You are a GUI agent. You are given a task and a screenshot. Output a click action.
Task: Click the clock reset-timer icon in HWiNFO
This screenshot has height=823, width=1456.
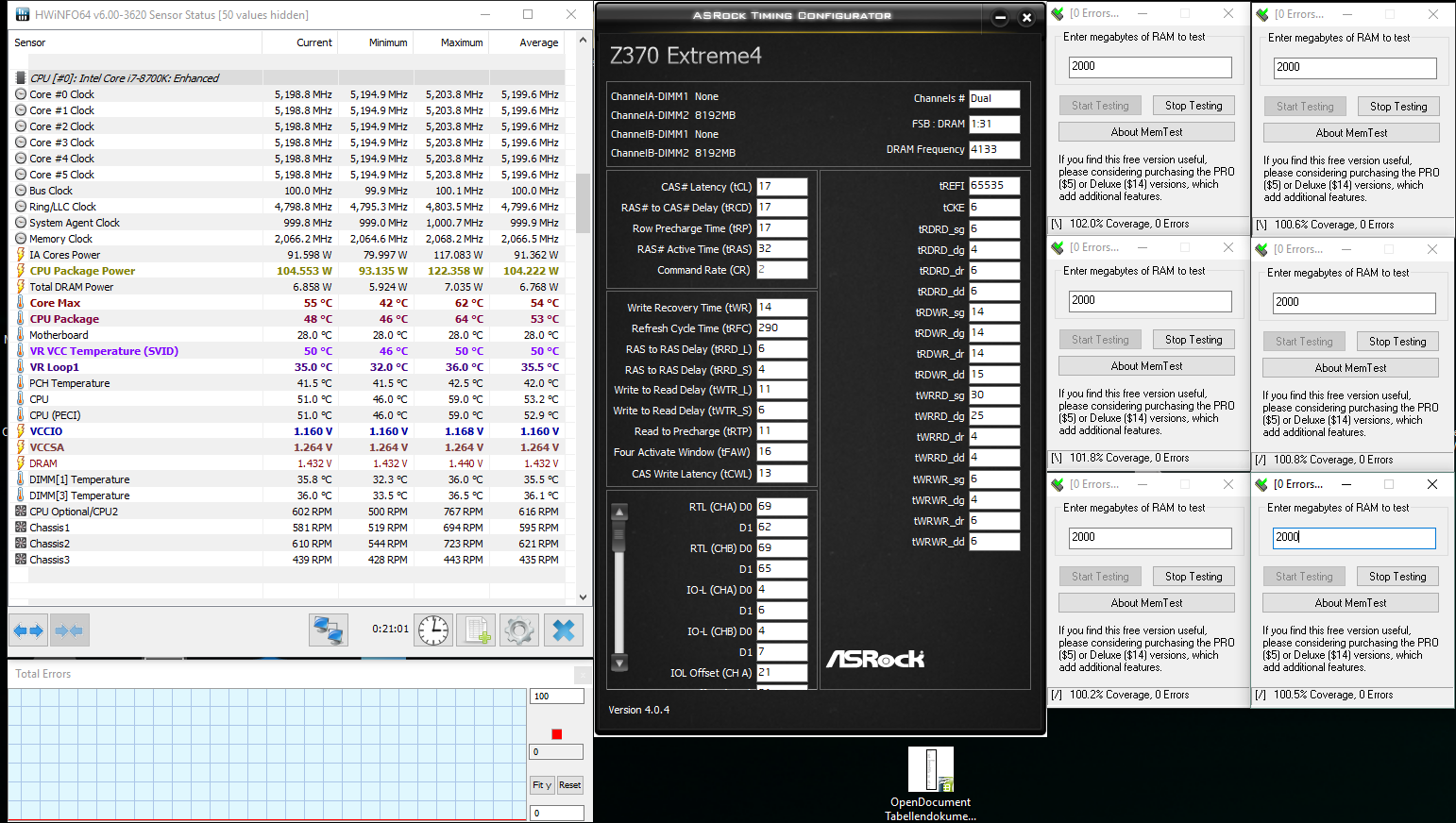point(434,630)
